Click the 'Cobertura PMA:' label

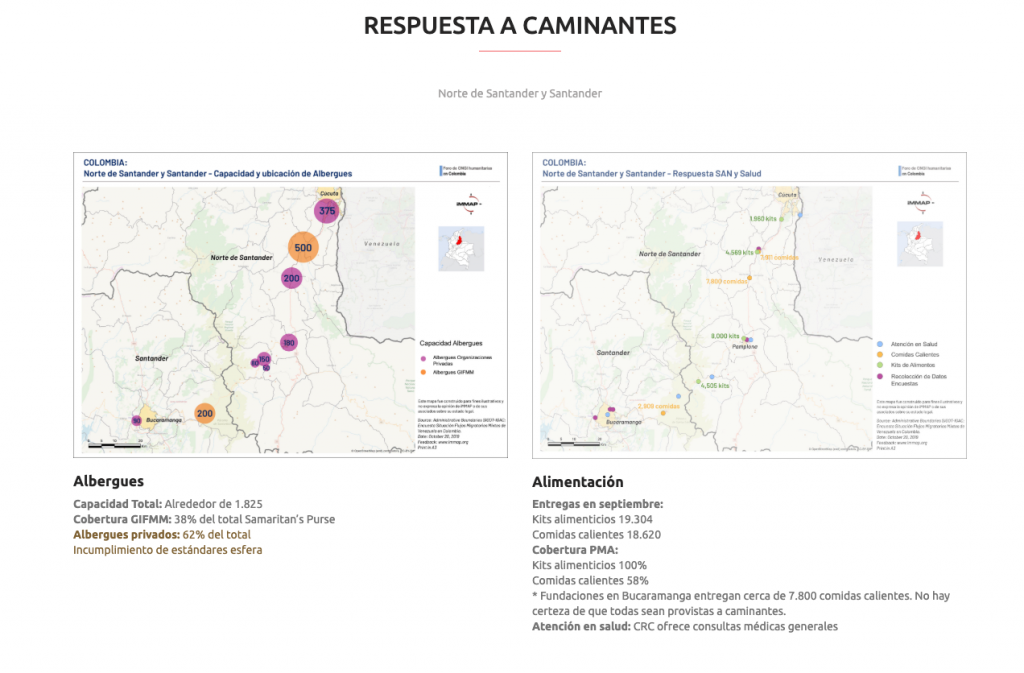[x=575, y=550]
